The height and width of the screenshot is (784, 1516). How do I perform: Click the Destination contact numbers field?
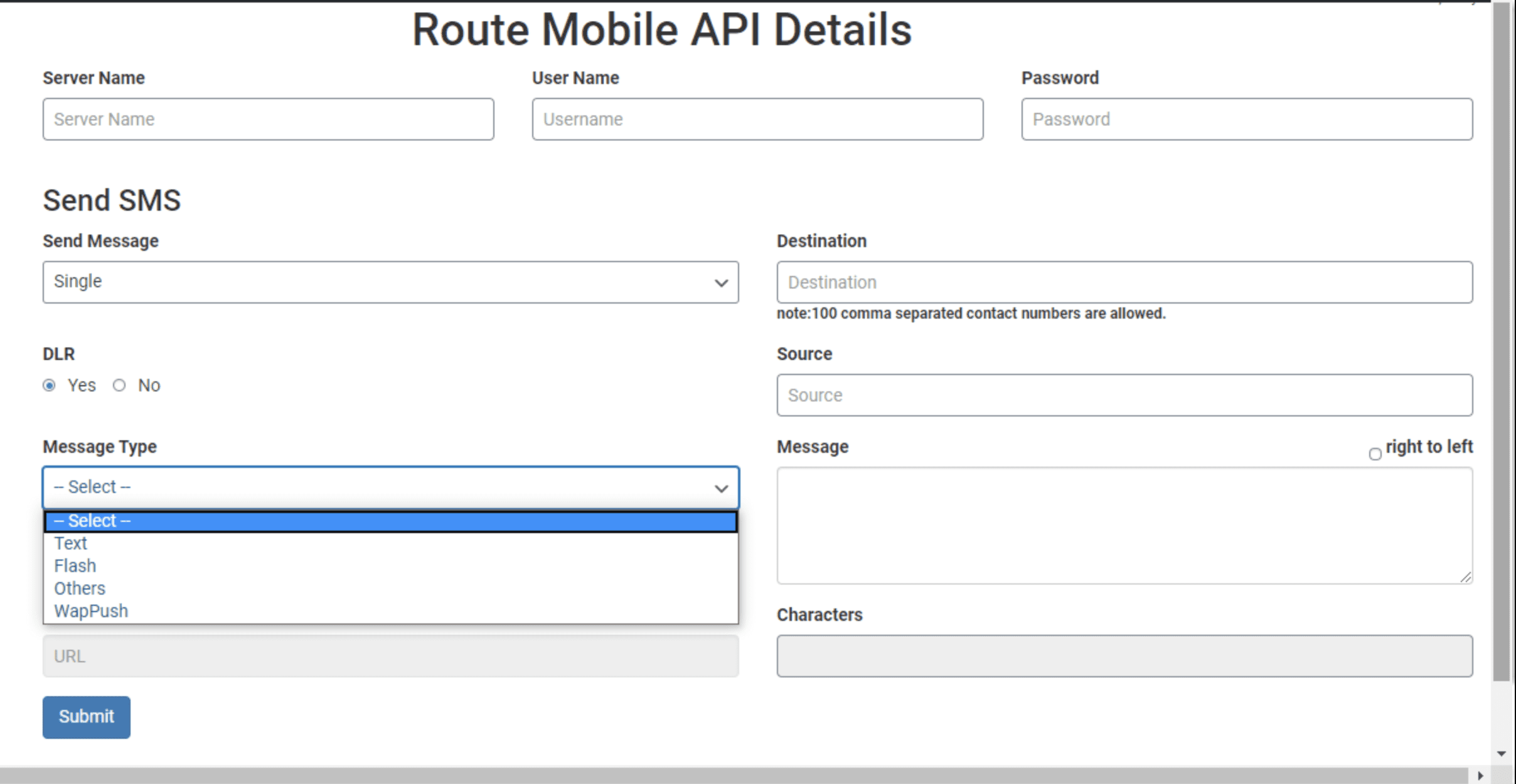click(x=1124, y=282)
